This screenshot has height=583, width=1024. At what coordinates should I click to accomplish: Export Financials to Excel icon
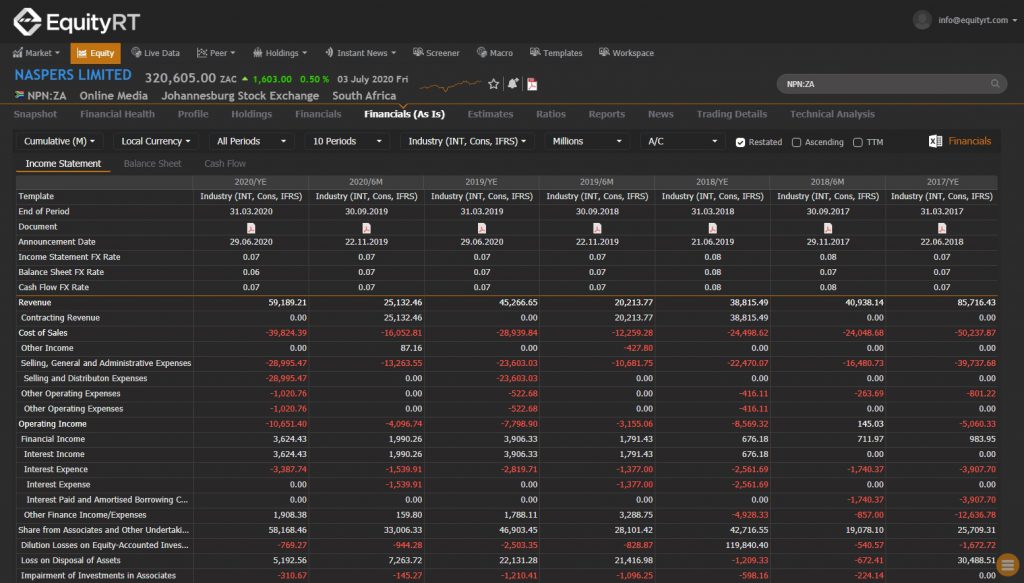point(935,141)
